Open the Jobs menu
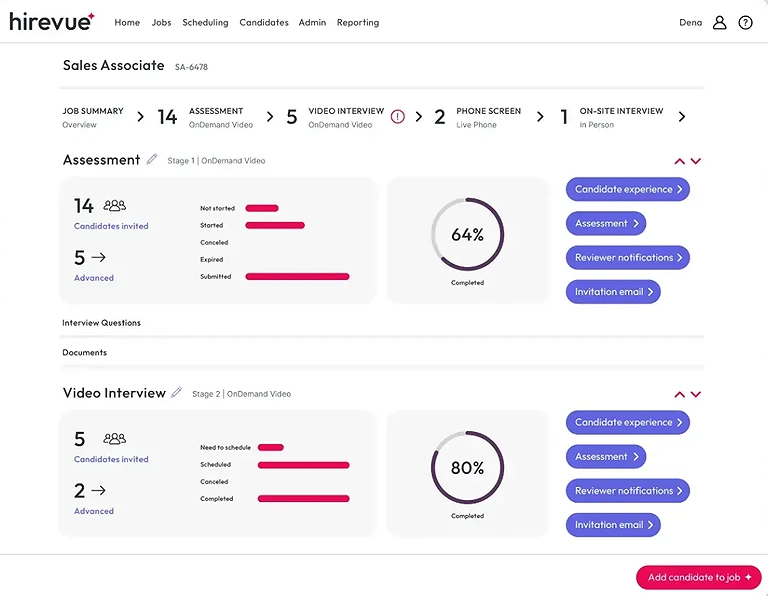Viewport: 768px width, 596px height. point(161,23)
